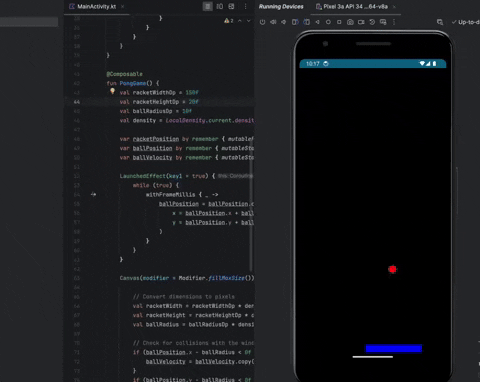Click the emulator Power button icon
Viewport: 480px width, 382px height.
pyautogui.click(x=263, y=22)
